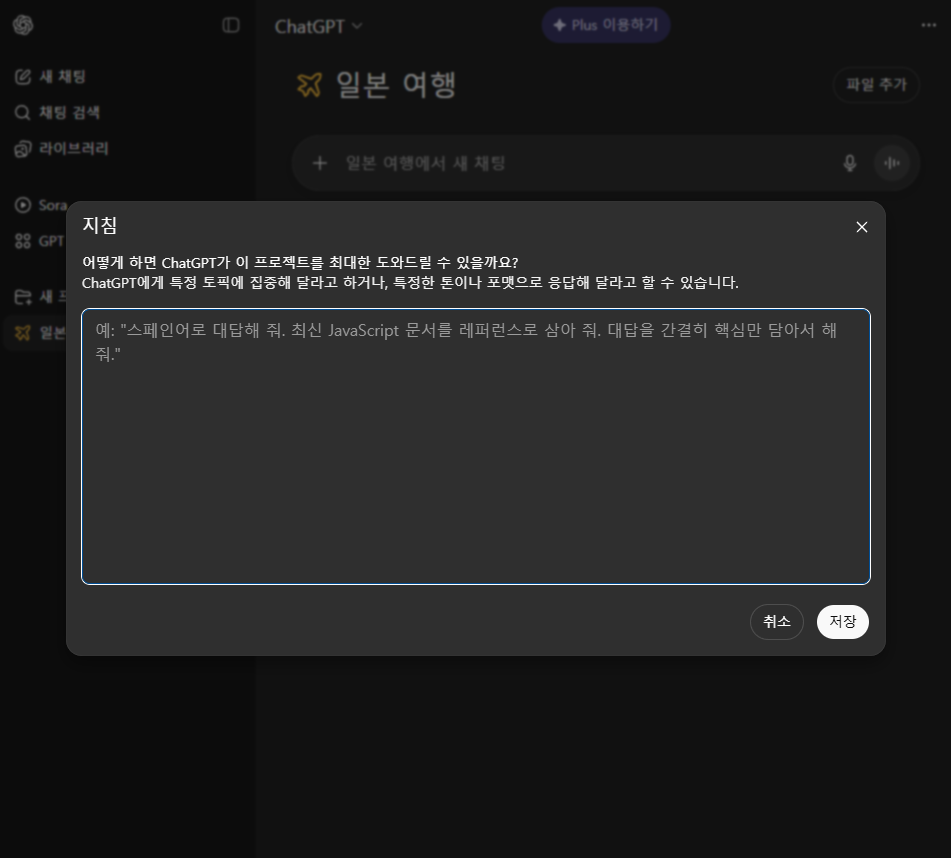Click the new project folder icon

point(23,297)
